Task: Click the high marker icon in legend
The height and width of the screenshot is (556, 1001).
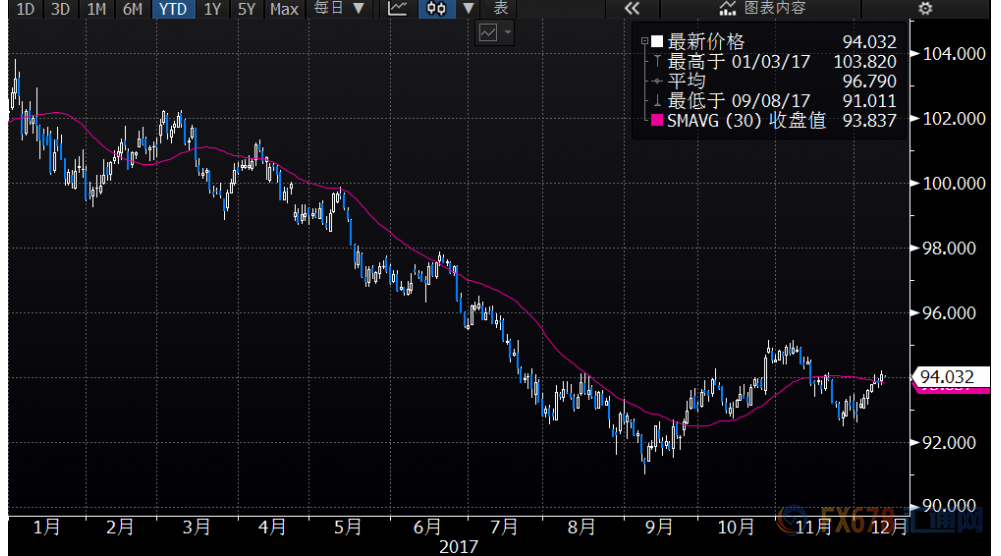Action: (656, 61)
